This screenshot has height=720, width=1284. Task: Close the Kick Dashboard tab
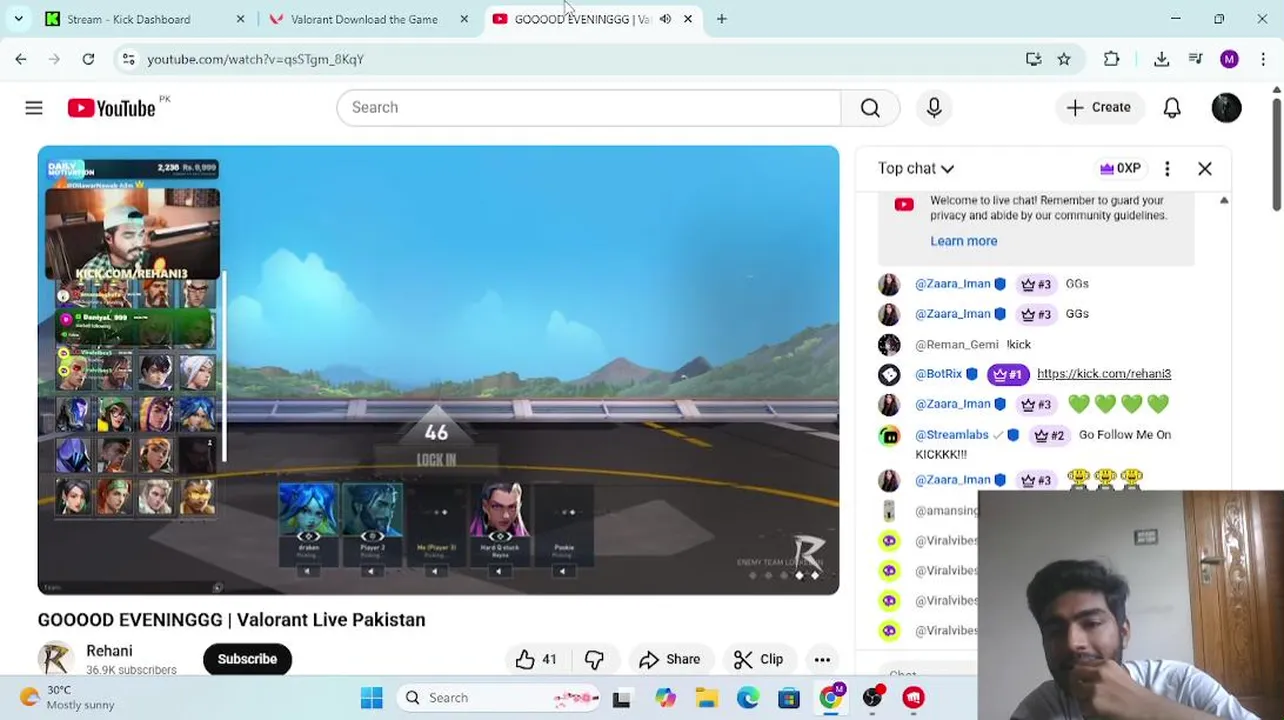coord(240,19)
